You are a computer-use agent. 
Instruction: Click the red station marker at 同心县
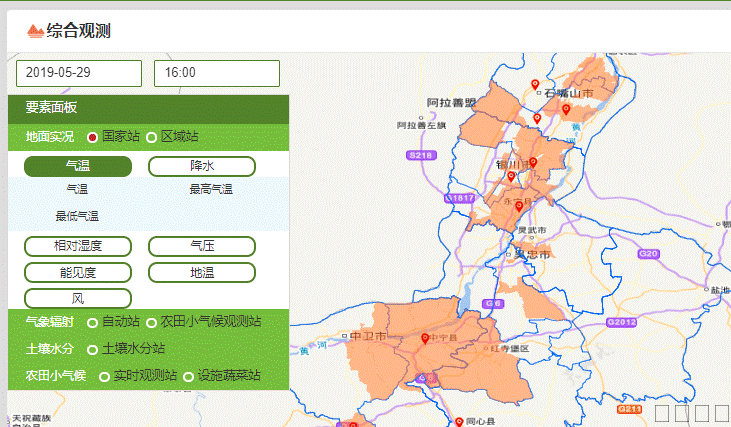click(x=458, y=421)
